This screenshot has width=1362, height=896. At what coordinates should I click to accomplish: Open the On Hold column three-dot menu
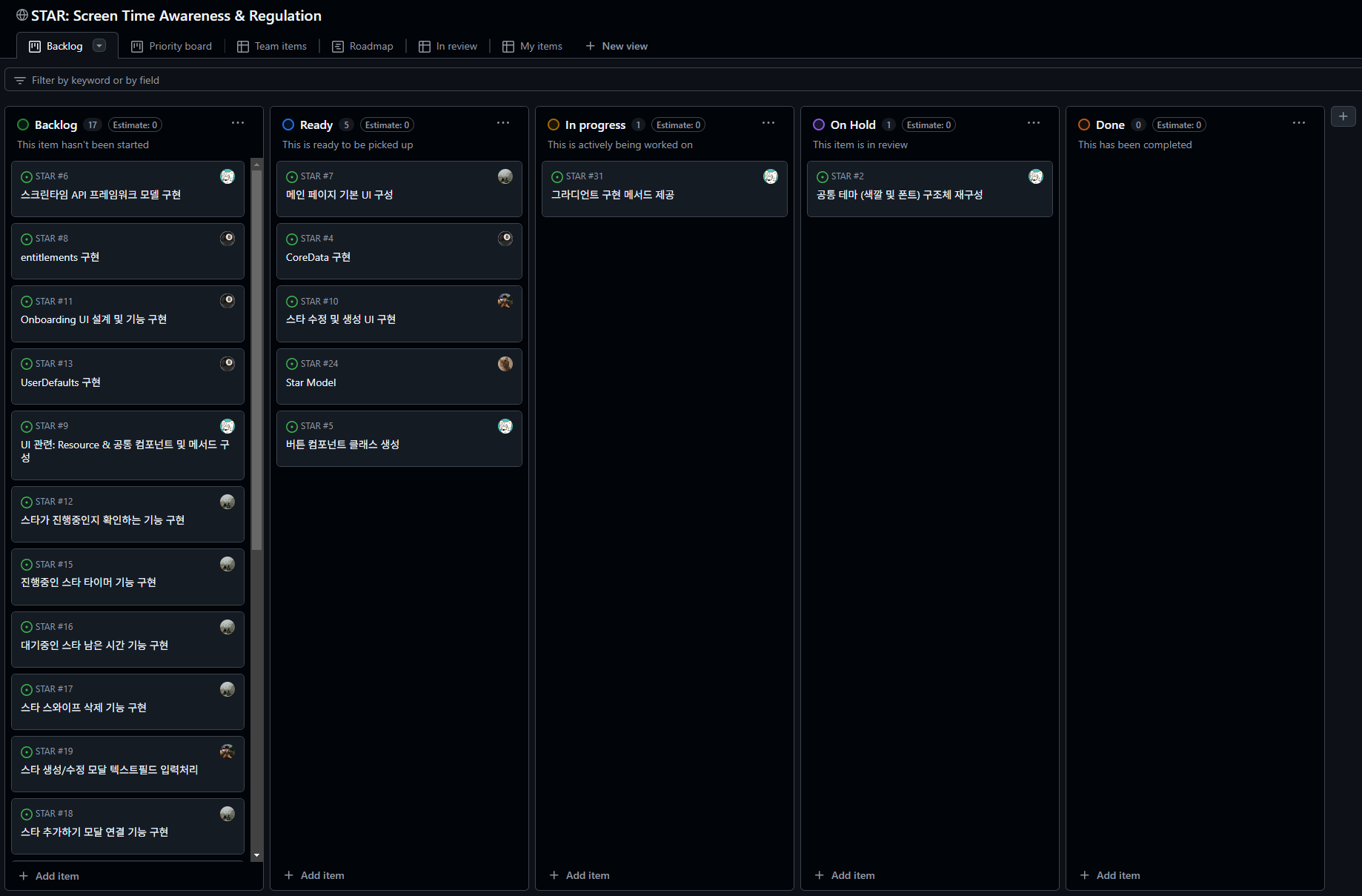coord(1034,123)
